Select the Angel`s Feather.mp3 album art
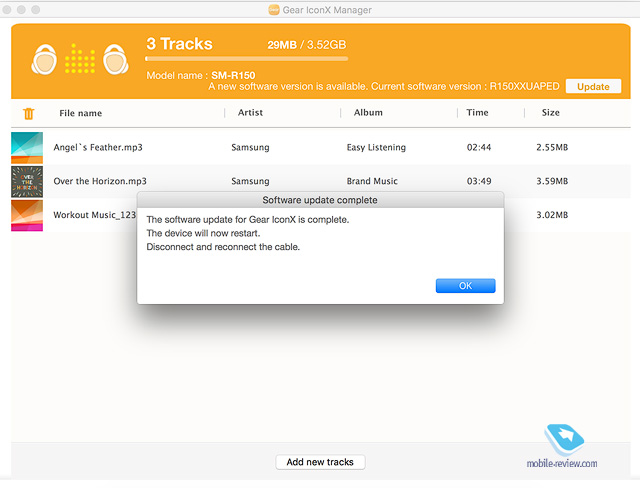 (x=27, y=147)
